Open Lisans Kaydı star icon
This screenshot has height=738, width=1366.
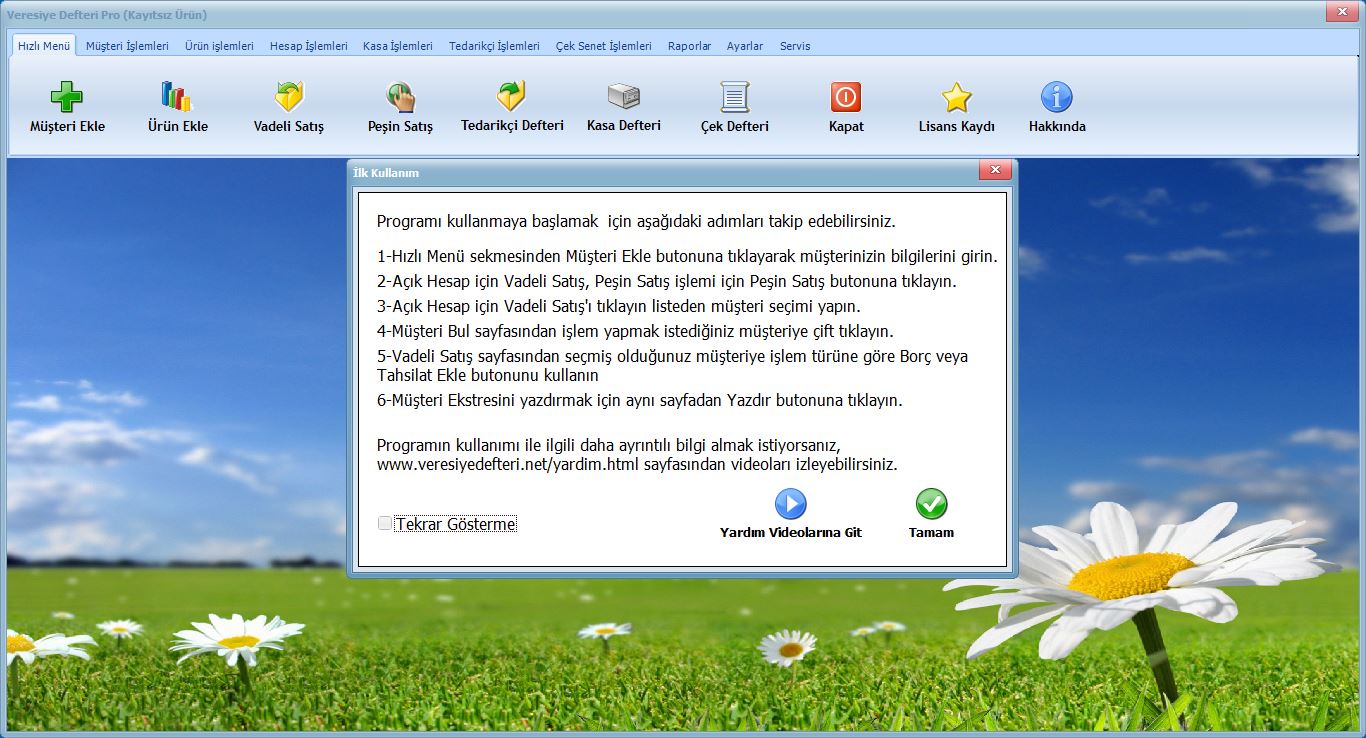point(957,97)
